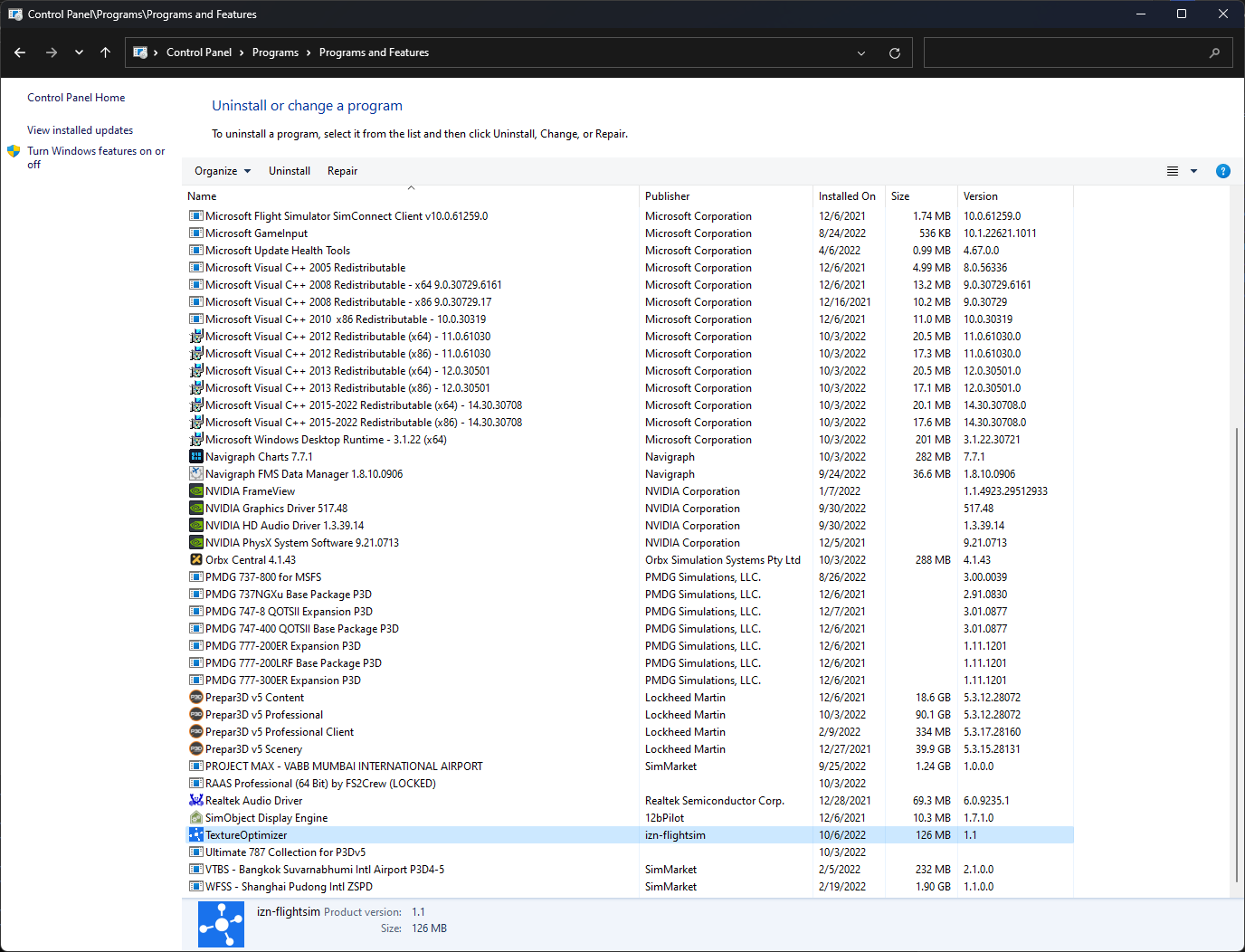Click the NVIDIA Graphics Driver 517.48 icon
The image size is (1245, 952).
pos(195,509)
